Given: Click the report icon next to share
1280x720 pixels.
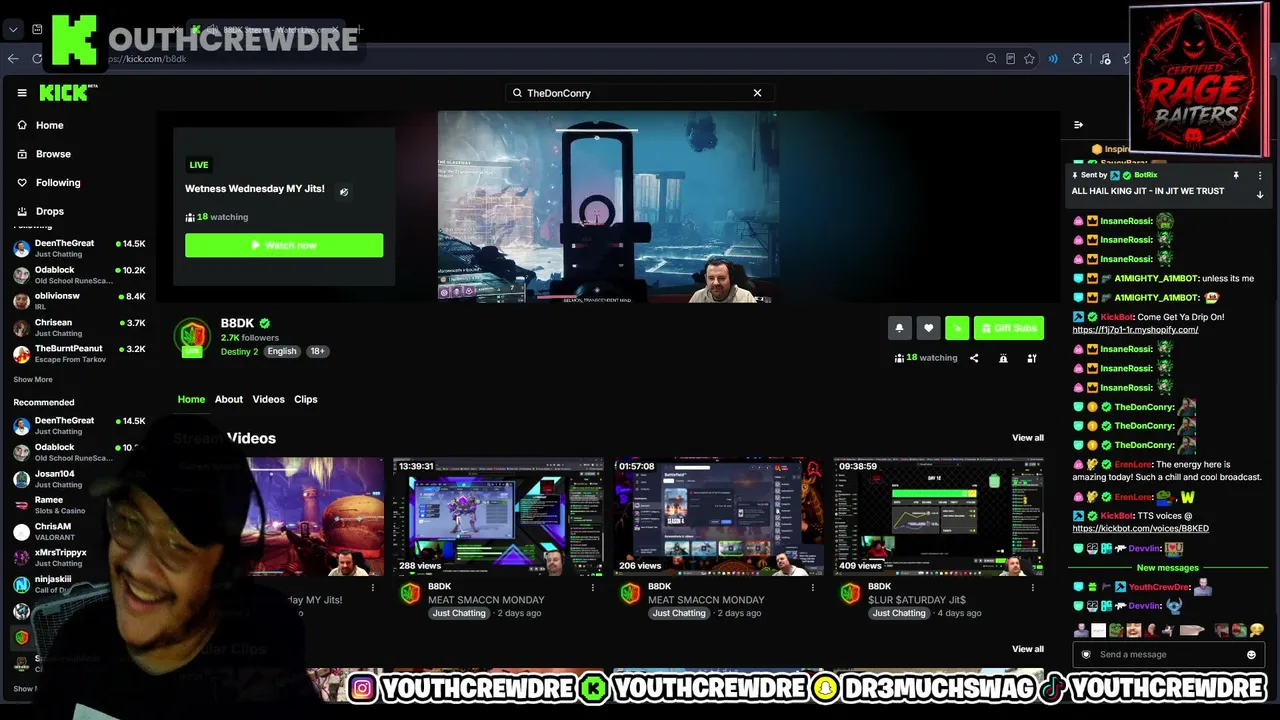Looking at the screenshot, I should tap(1003, 358).
